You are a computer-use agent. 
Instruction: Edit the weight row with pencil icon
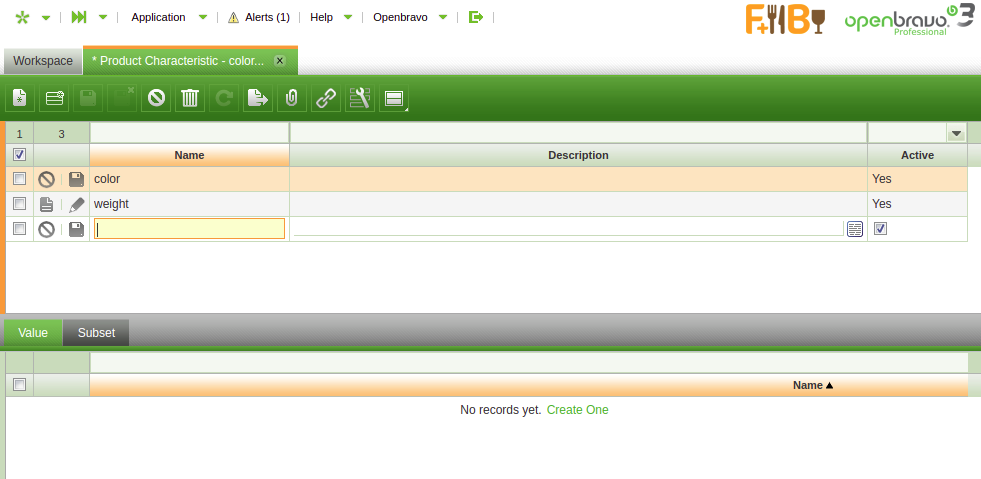(x=77, y=204)
